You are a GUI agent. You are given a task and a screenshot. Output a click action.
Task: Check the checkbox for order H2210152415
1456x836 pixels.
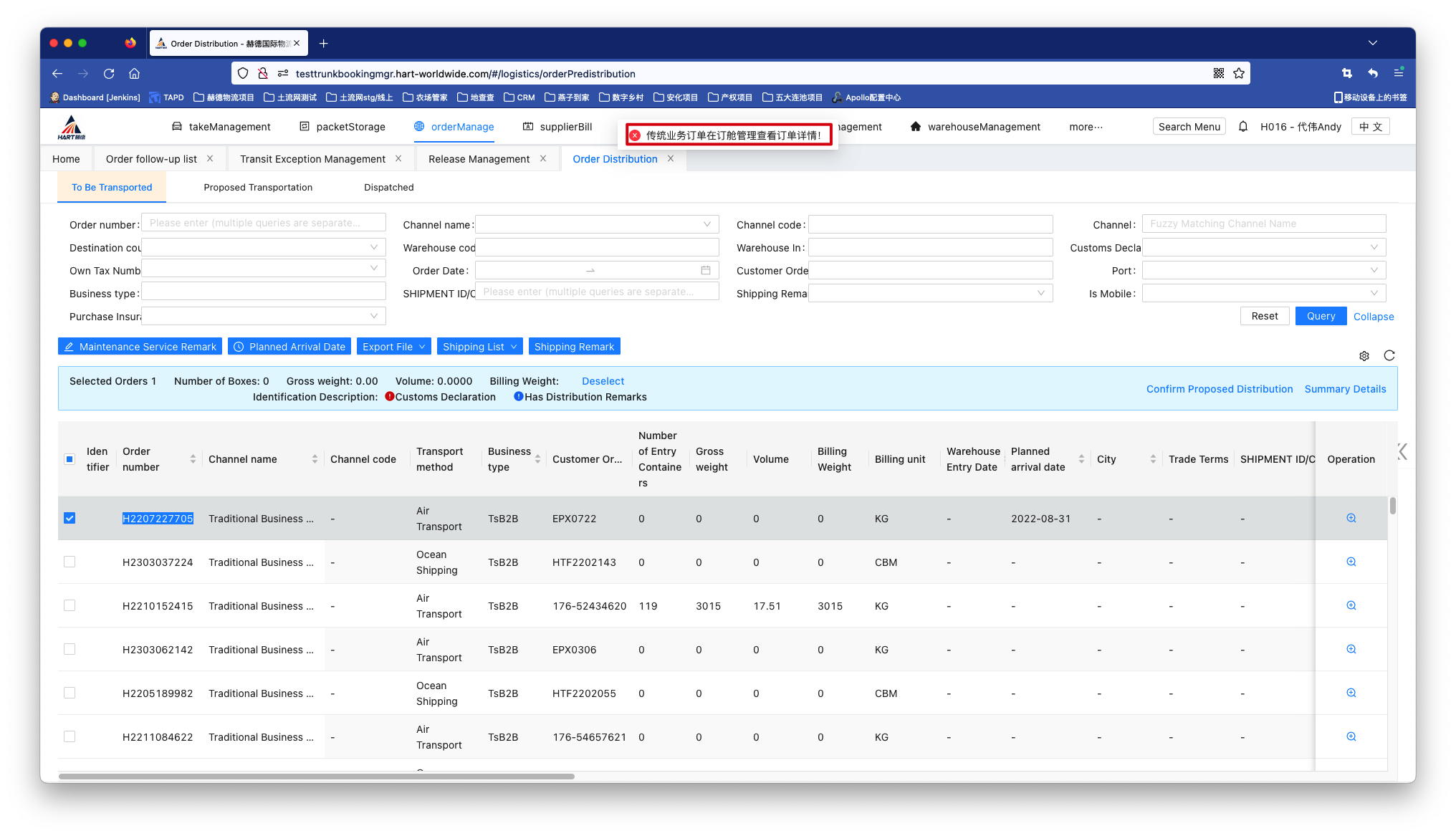(70, 605)
